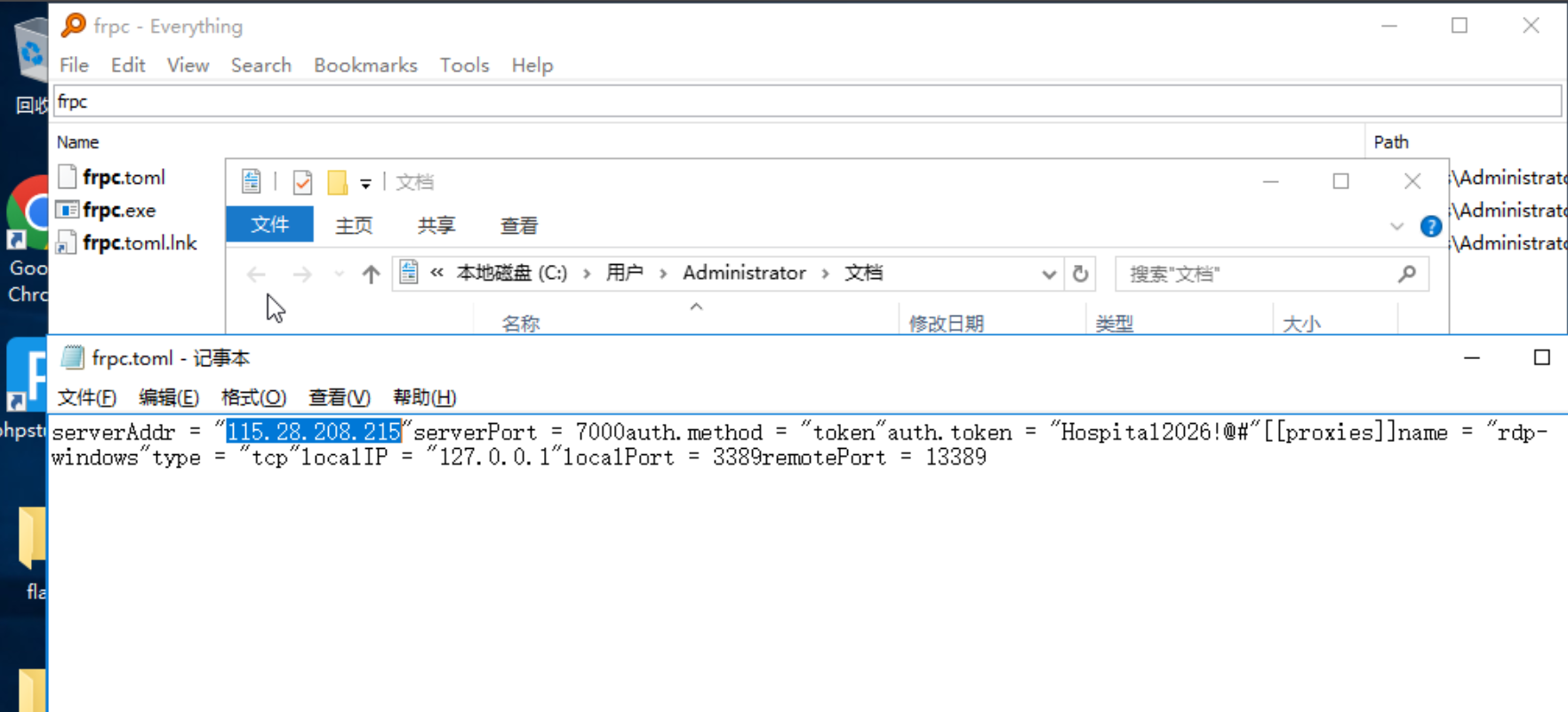Expand the arrow after 本地磁盘 (C:) breadcrumb
1568x712 pixels.
(587, 274)
